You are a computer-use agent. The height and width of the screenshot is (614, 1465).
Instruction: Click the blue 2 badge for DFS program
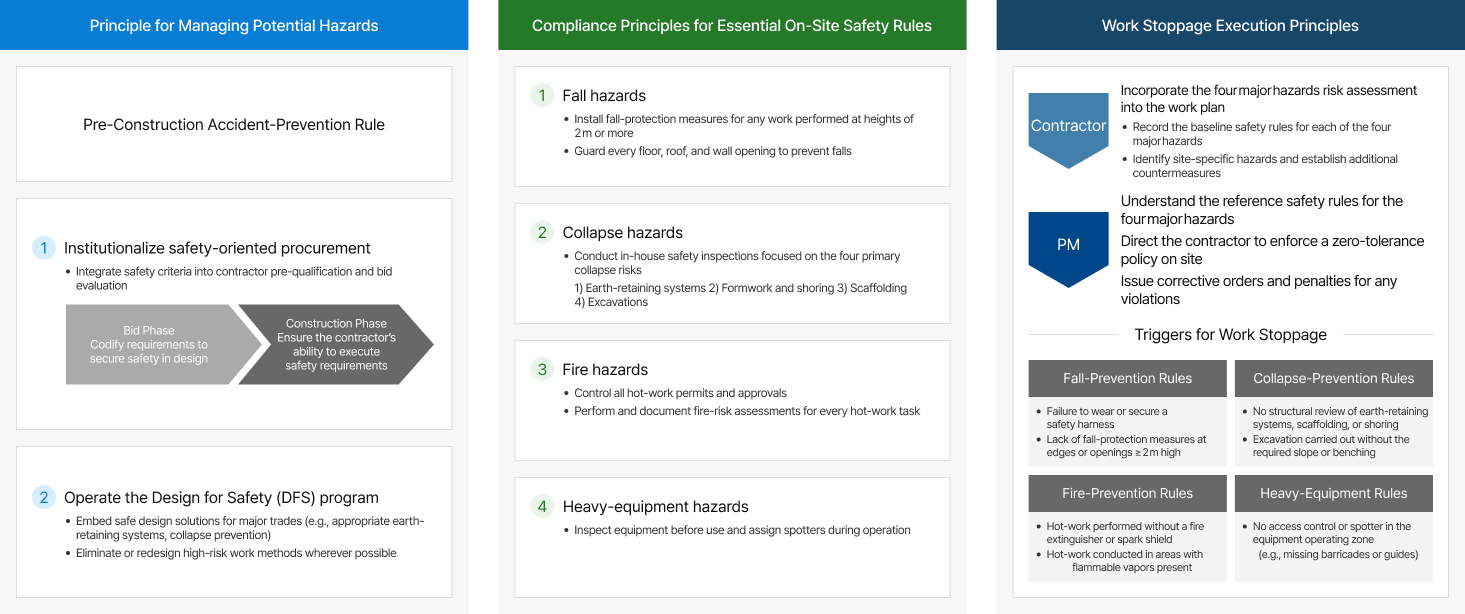(44, 497)
